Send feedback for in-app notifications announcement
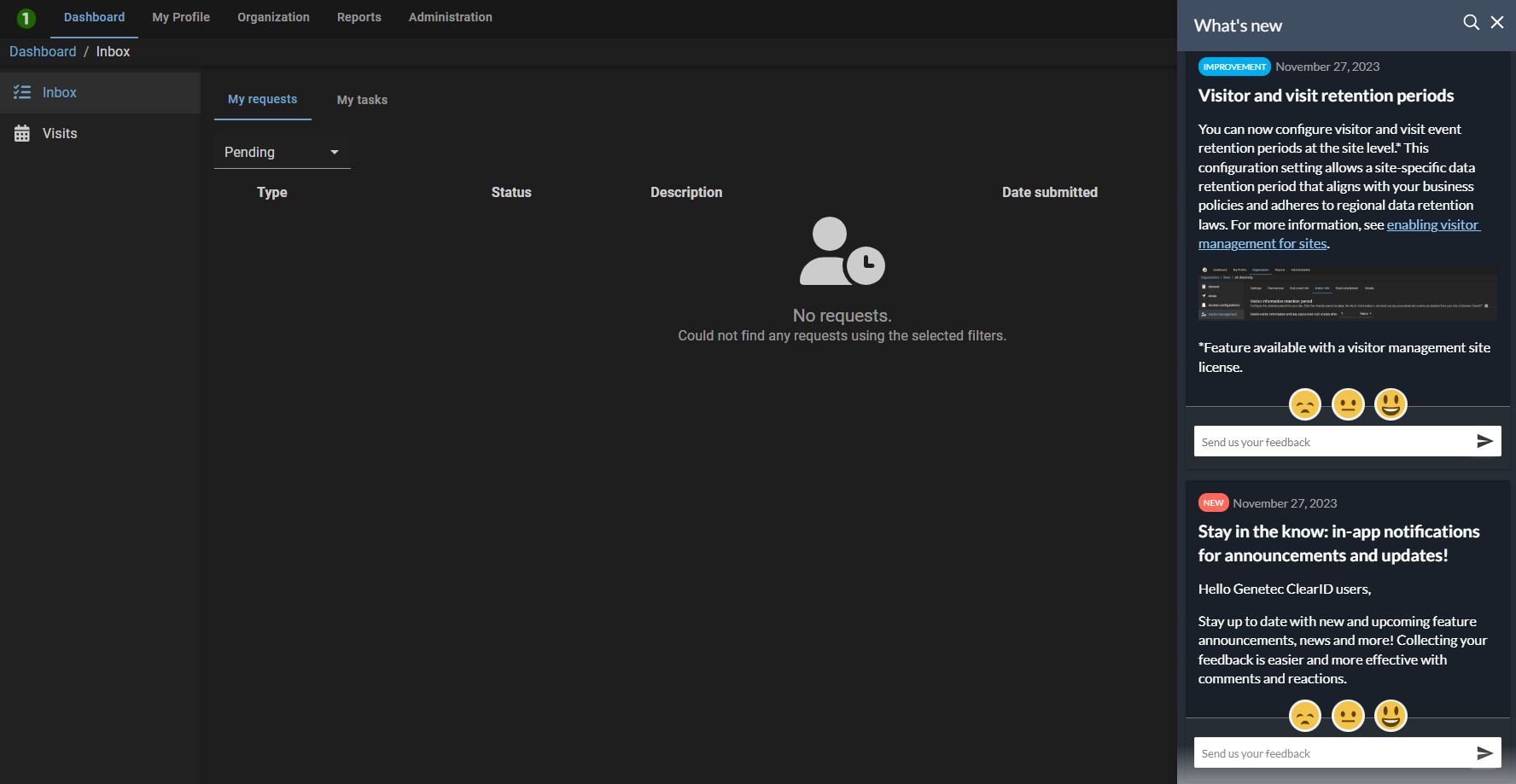The width and height of the screenshot is (1516, 784). point(1484,752)
